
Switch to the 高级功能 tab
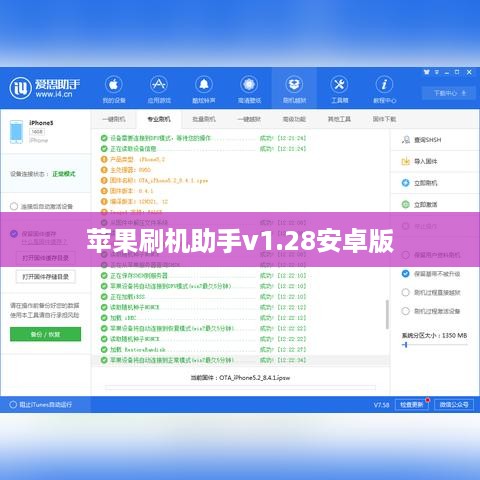(x=294, y=119)
